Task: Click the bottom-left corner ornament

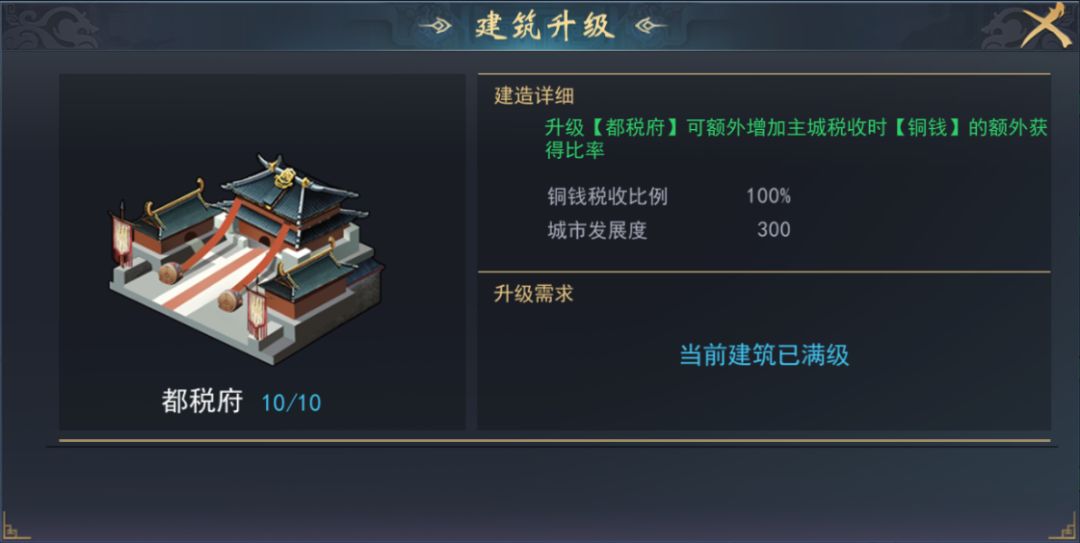Action: [x=15, y=525]
